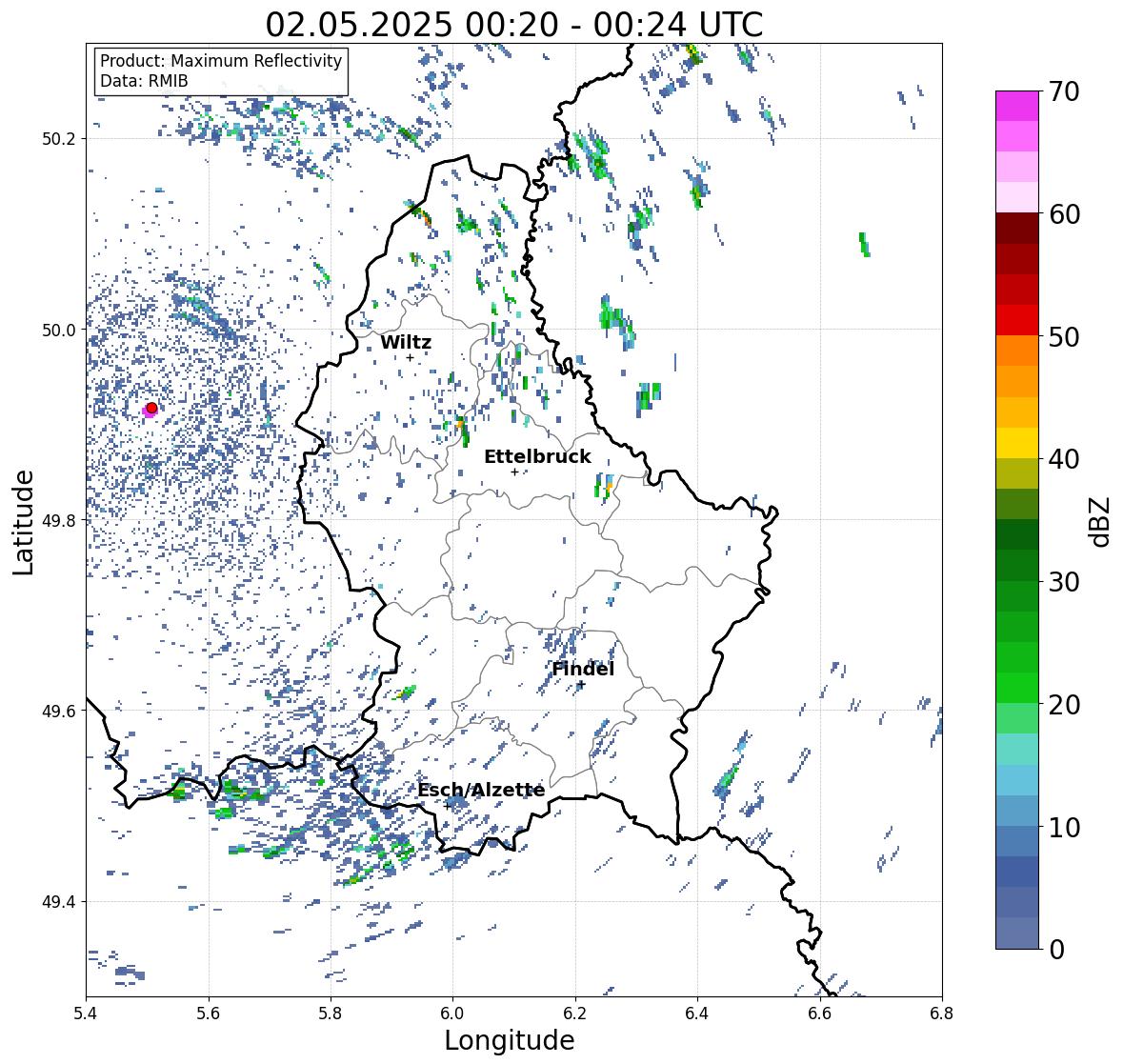The image size is (1123, 1064).
Task: Click the 49.4 latitude tick label
Action: point(59,902)
